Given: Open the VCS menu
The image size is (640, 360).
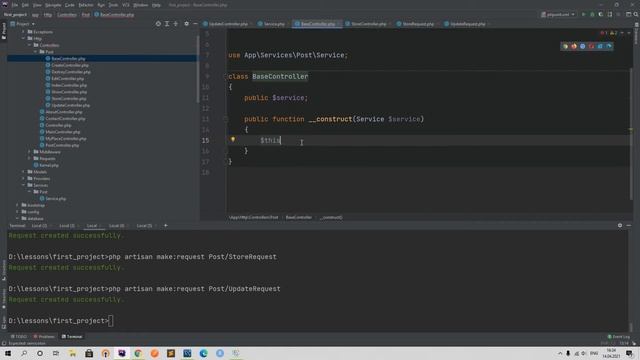Looking at the screenshot, I should click(126, 5).
